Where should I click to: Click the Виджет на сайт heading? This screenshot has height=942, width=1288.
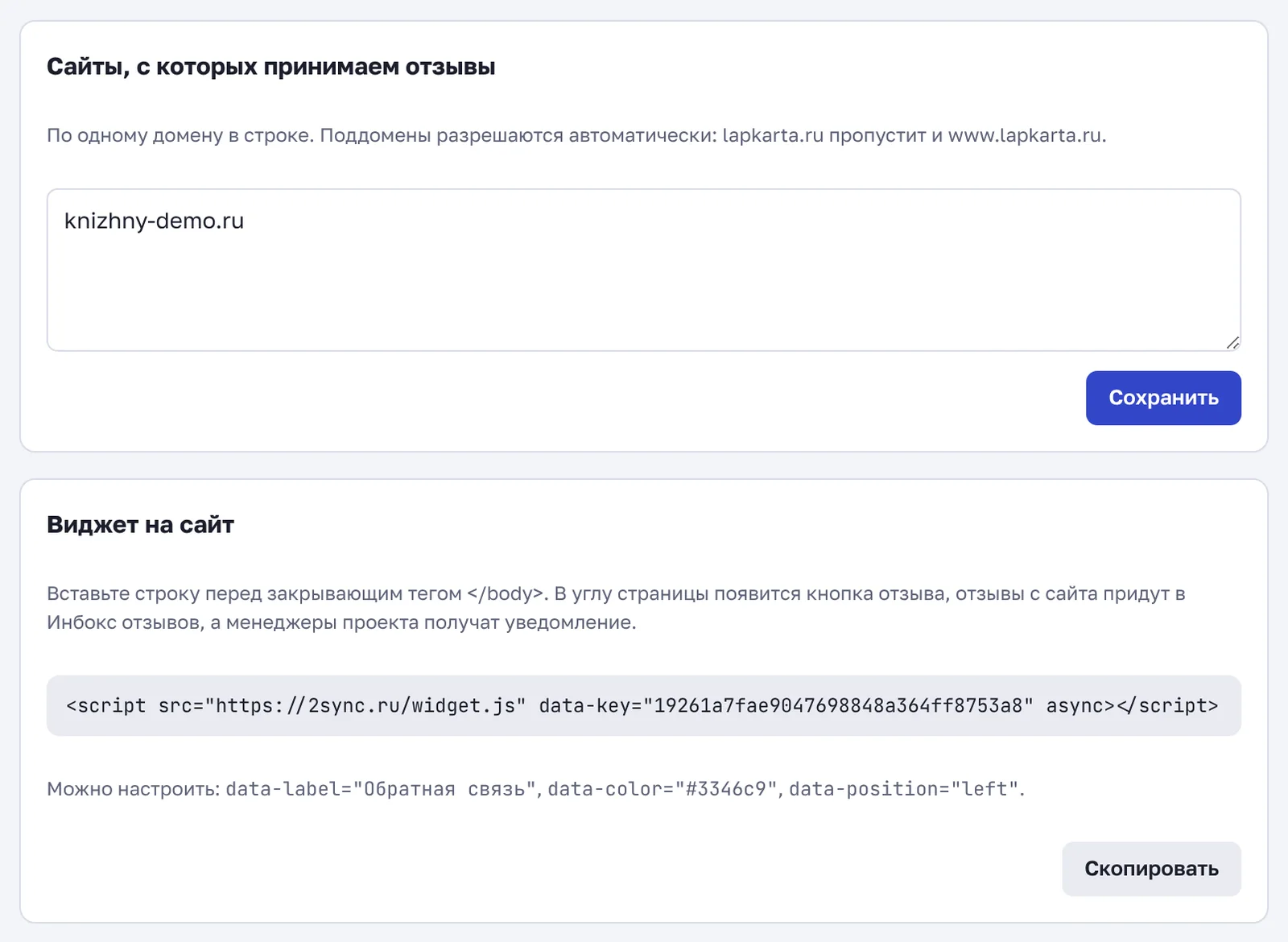pos(140,525)
